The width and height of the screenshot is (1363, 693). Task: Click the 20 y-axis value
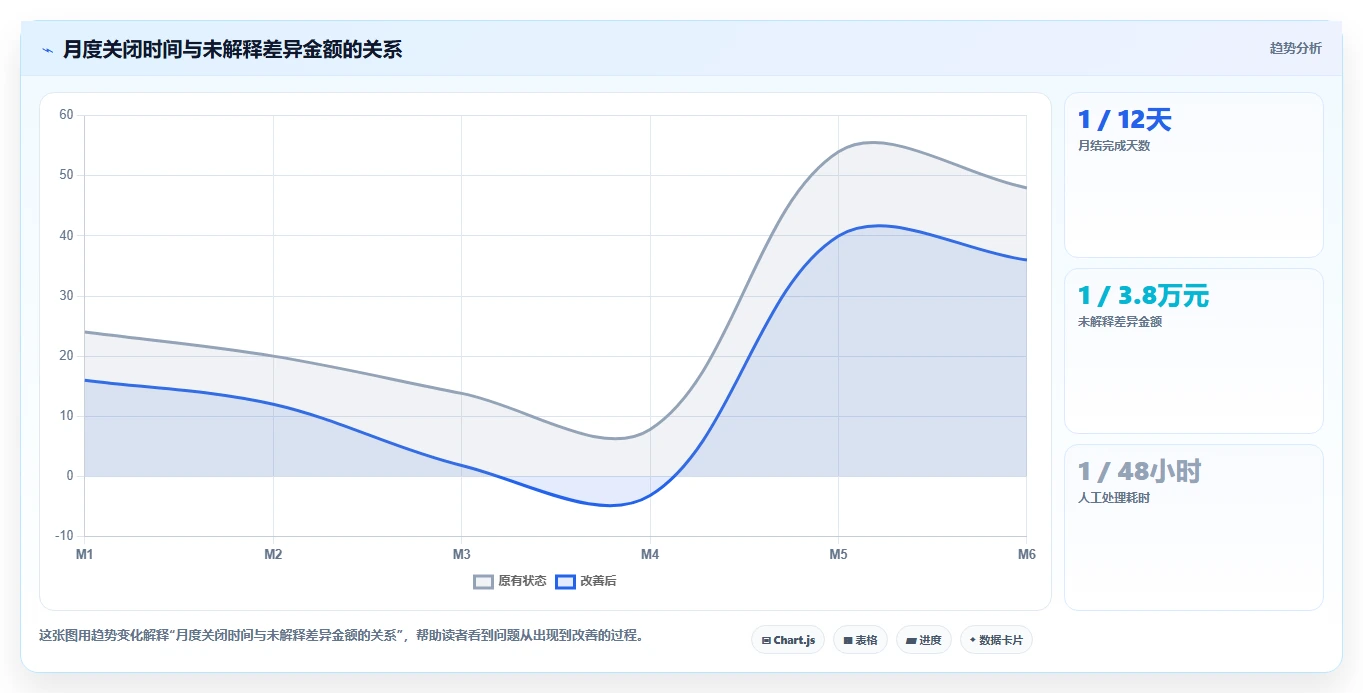[x=66, y=356]
